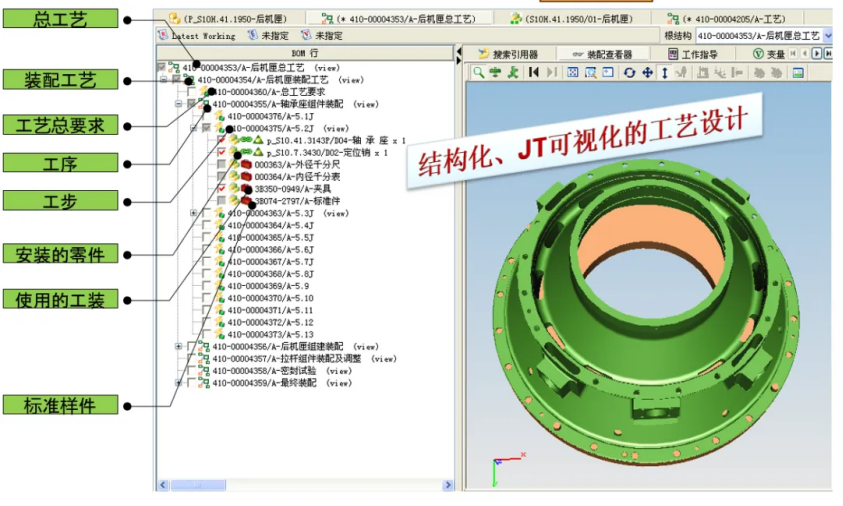Viewport: 843px width, 506px height.
Task: Click the magnifier zoom tool in viewer toolbar
Action: click(479, 72)
